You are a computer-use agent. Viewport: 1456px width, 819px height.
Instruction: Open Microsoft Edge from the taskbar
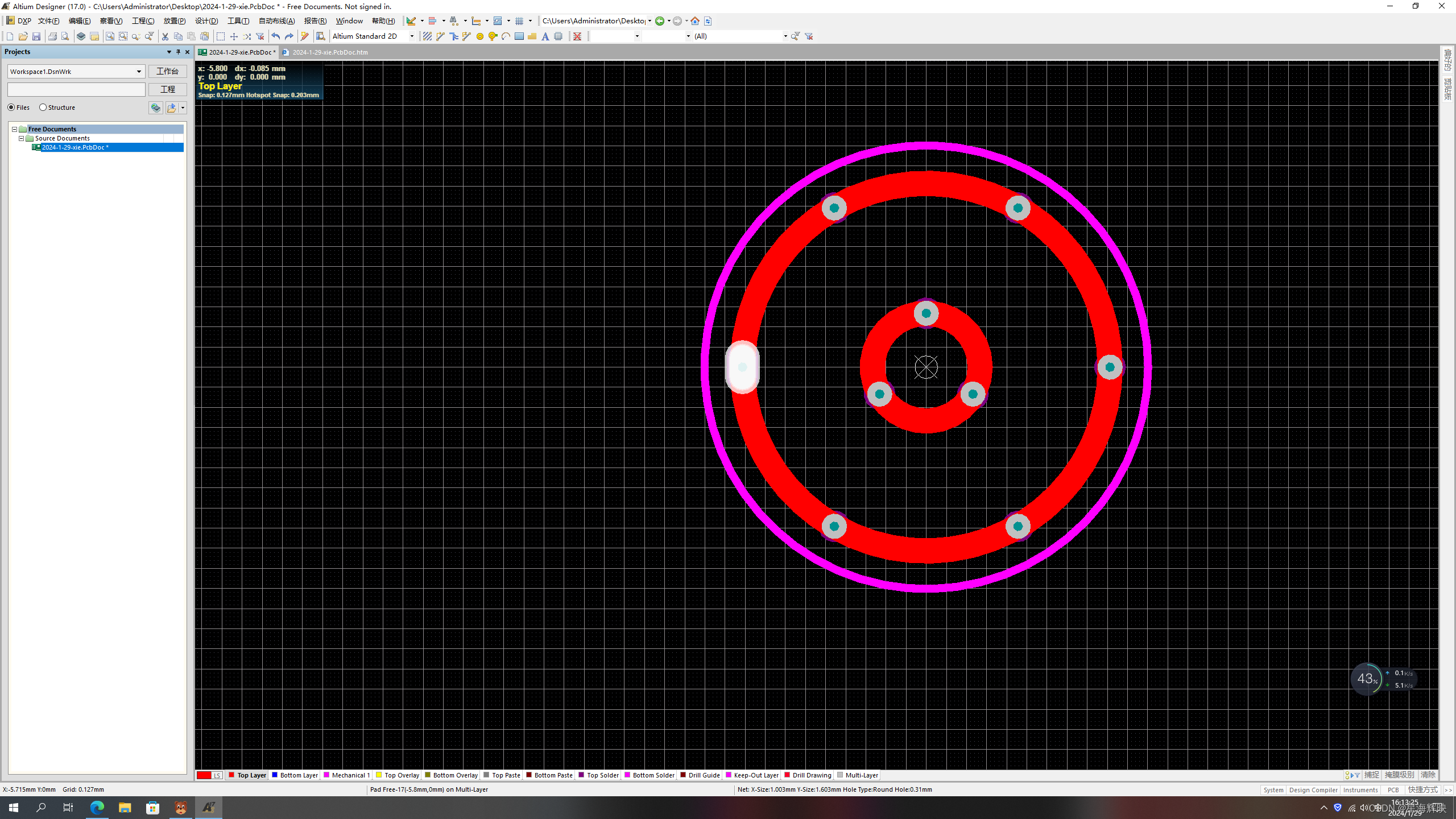[97, 808]
